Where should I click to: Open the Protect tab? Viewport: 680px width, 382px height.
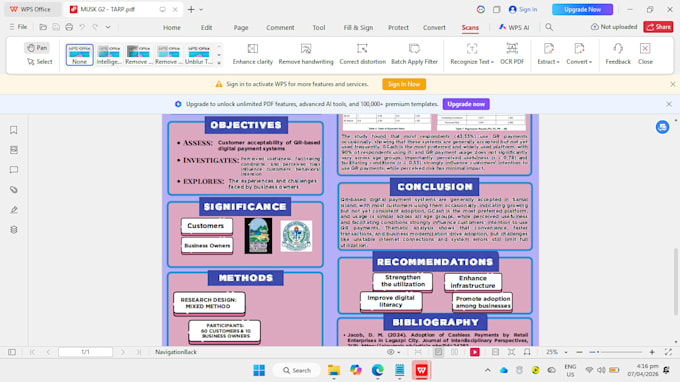coord(398,27)
